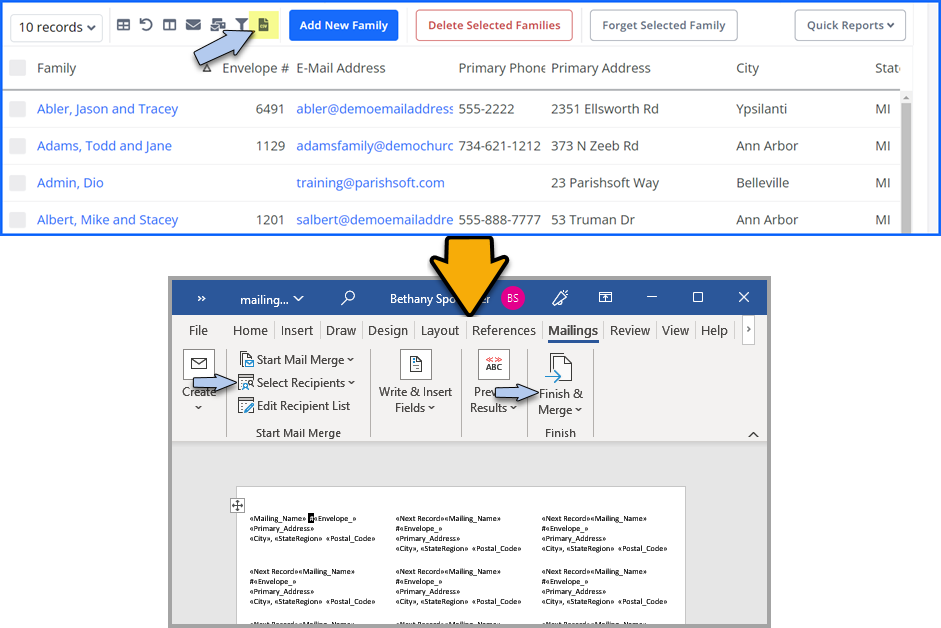Open the column chooser icon
The image size is (941, 628).
[x=170, y=25]
